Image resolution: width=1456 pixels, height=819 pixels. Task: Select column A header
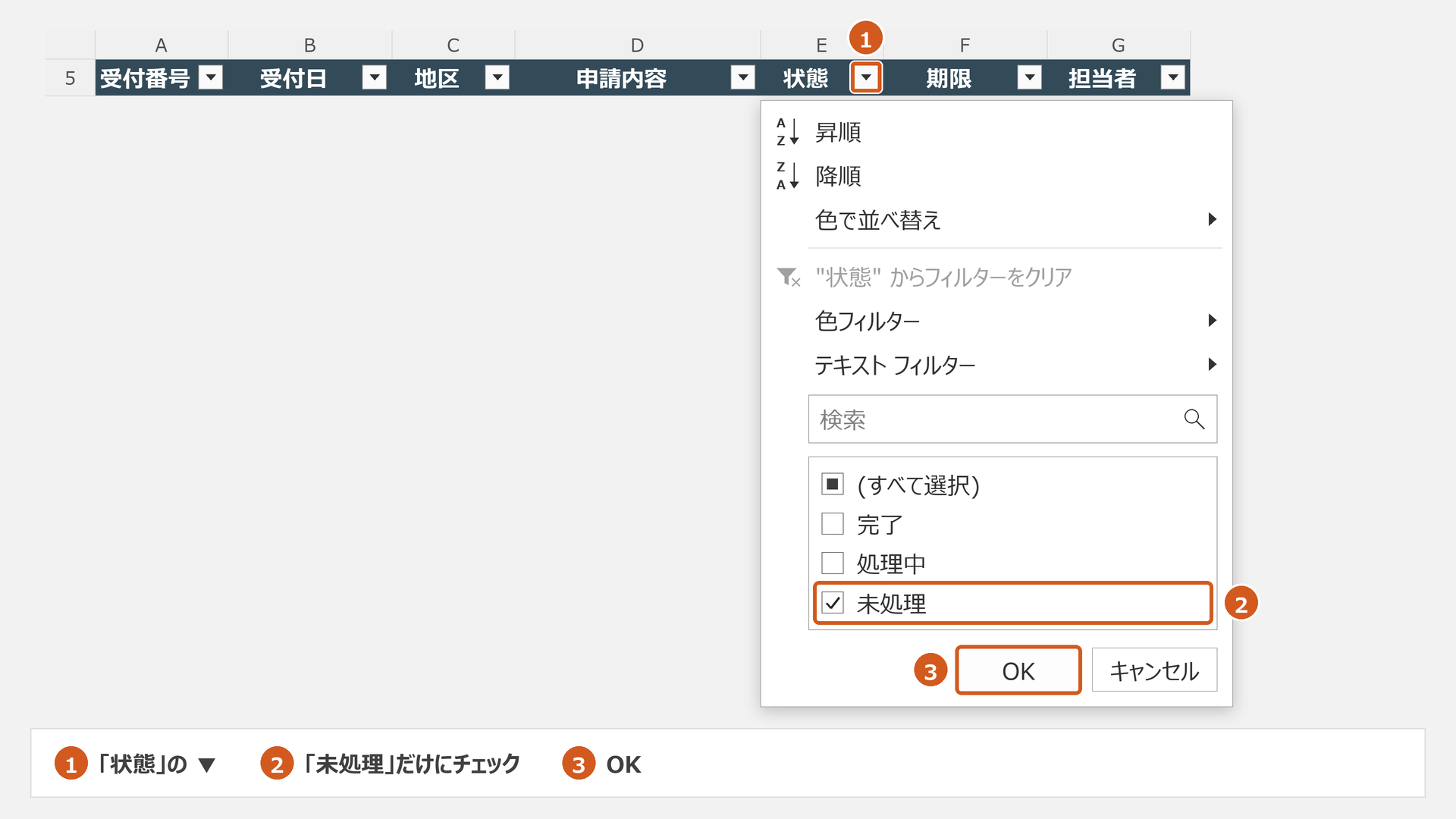click(x=162, y=45)
